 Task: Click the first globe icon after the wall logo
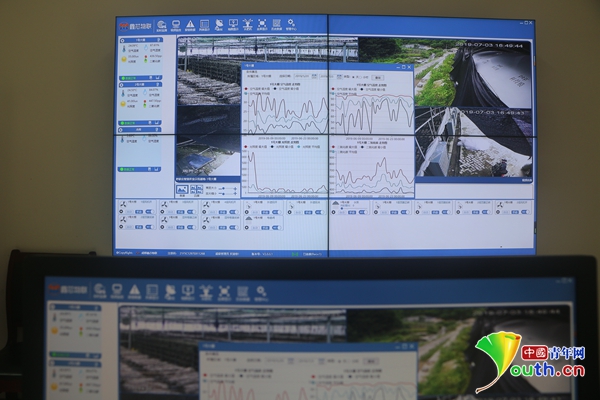[163, 25]
